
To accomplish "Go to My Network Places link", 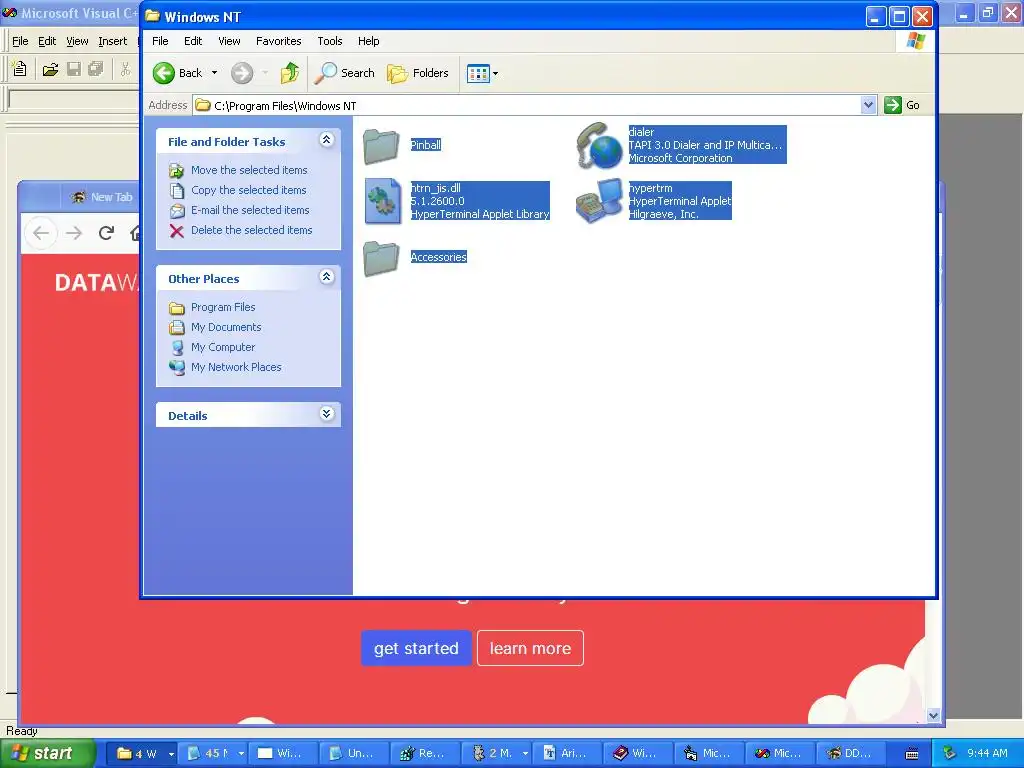I will point(236,368).
